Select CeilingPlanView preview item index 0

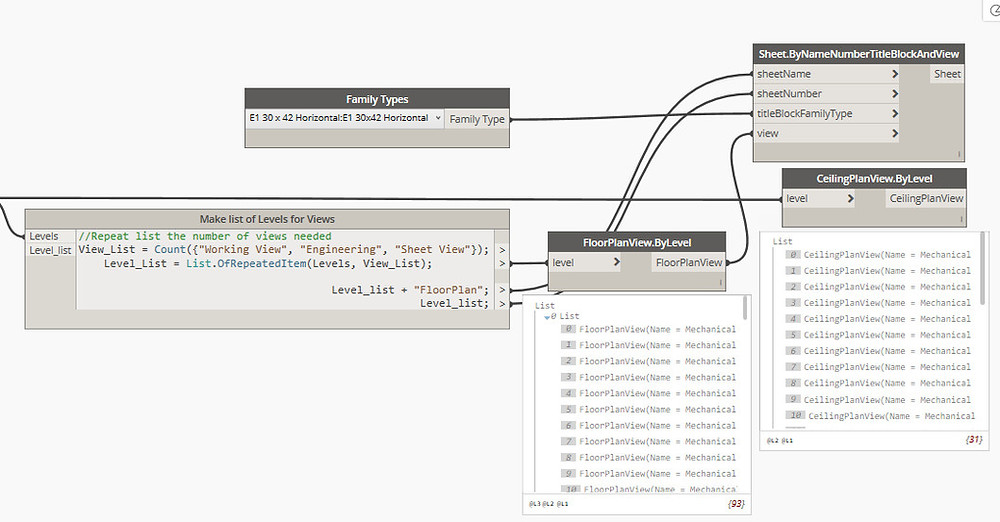point(878,255)
